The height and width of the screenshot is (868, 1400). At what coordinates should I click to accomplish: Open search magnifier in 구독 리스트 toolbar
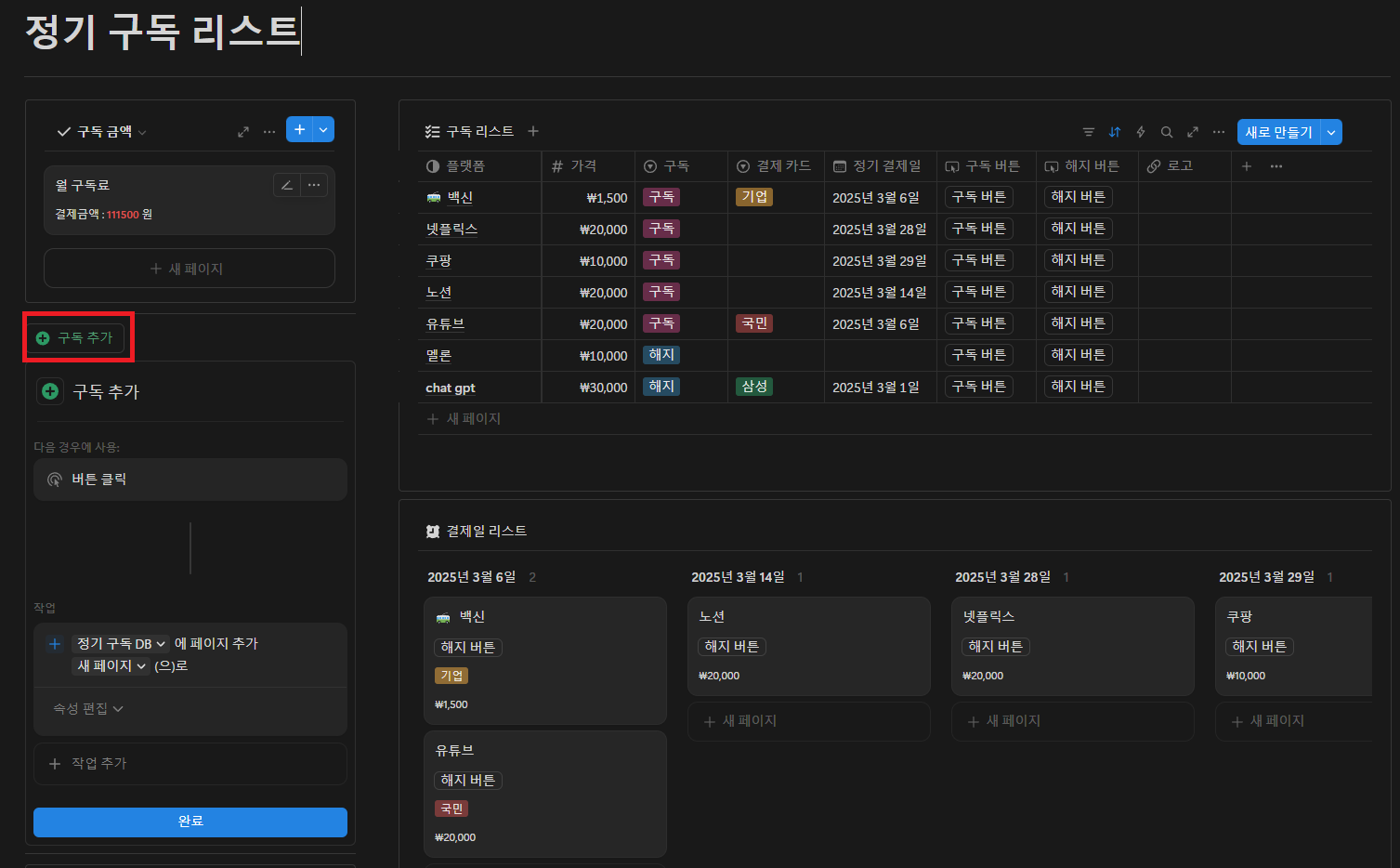click(x=1167, y=132)
